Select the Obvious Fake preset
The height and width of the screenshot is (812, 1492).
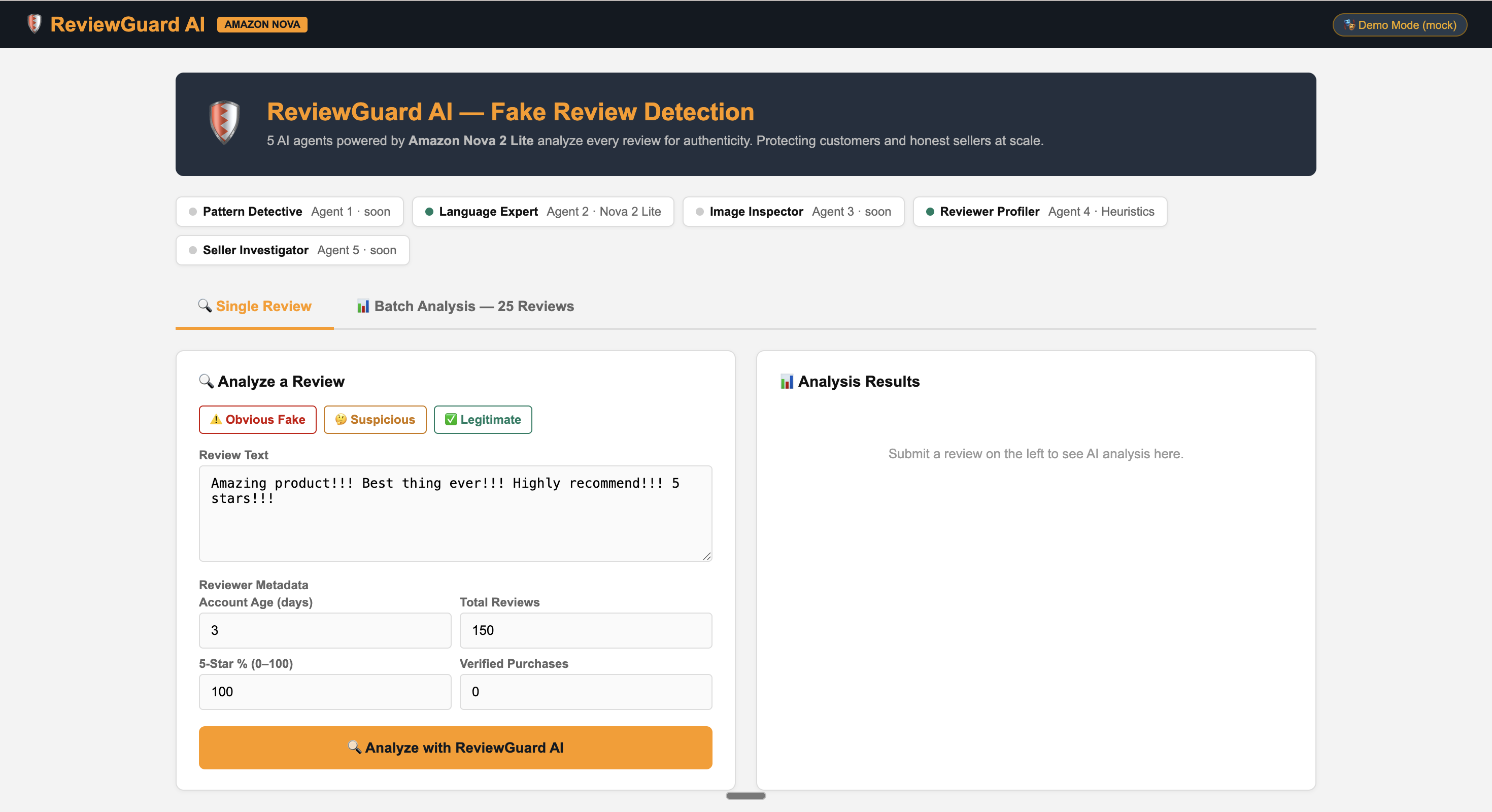point(257,420)
